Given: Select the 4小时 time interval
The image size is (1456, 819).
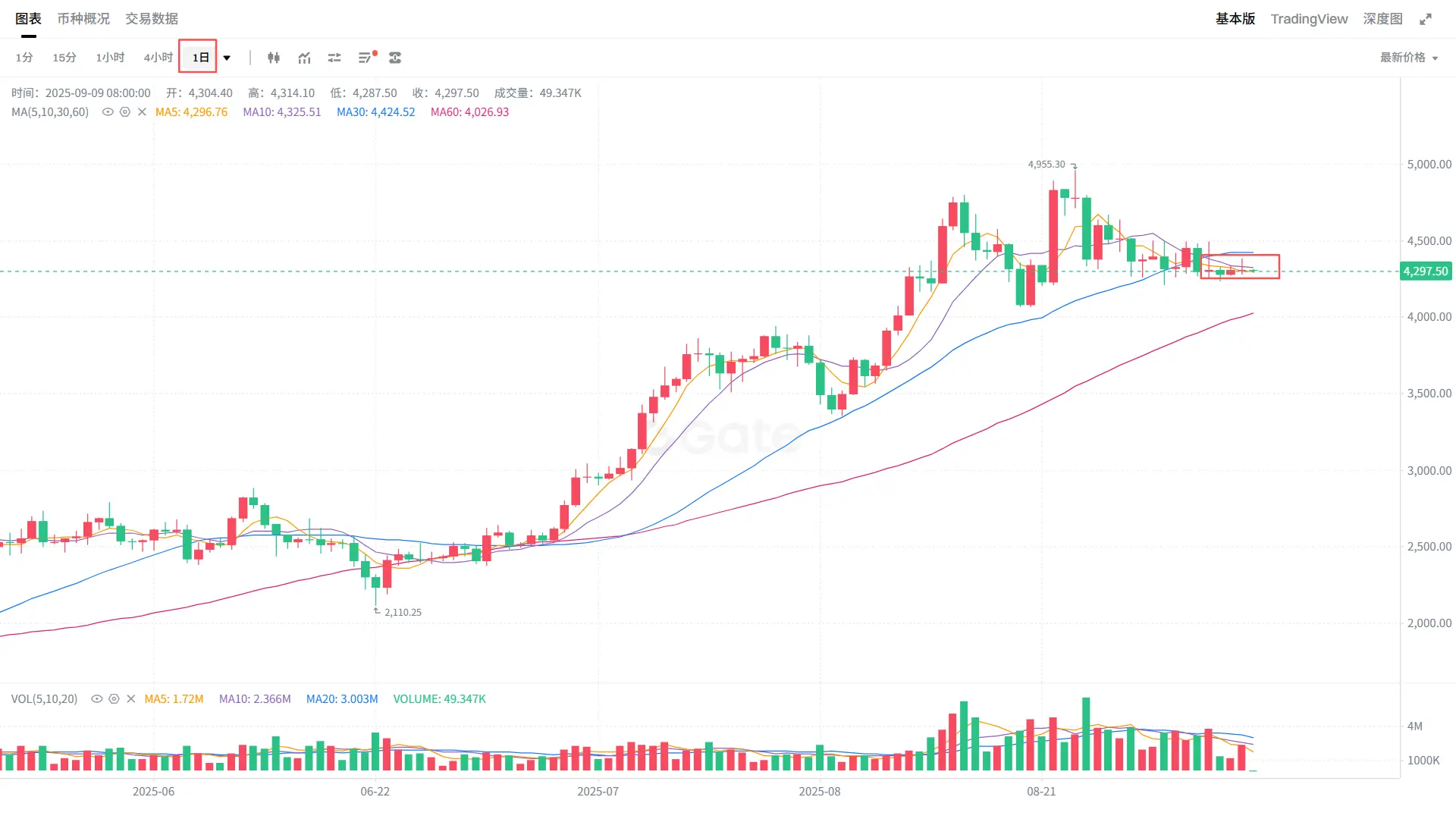Looking at the screenshot, I should tap(158, 58).
